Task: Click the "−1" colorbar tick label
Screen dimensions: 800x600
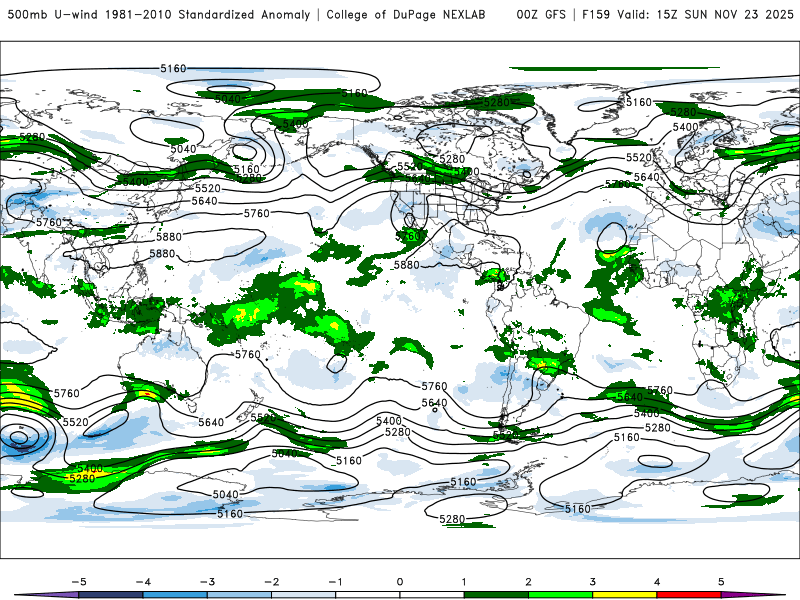Action: (335, 582)
